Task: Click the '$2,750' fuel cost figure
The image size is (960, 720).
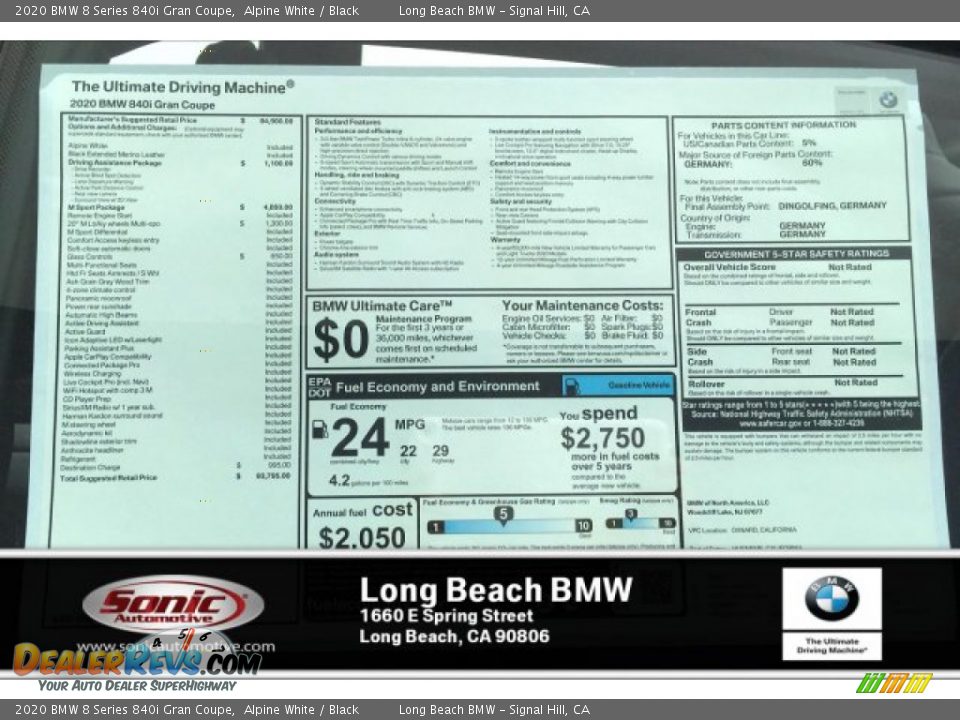Action: 602,438
